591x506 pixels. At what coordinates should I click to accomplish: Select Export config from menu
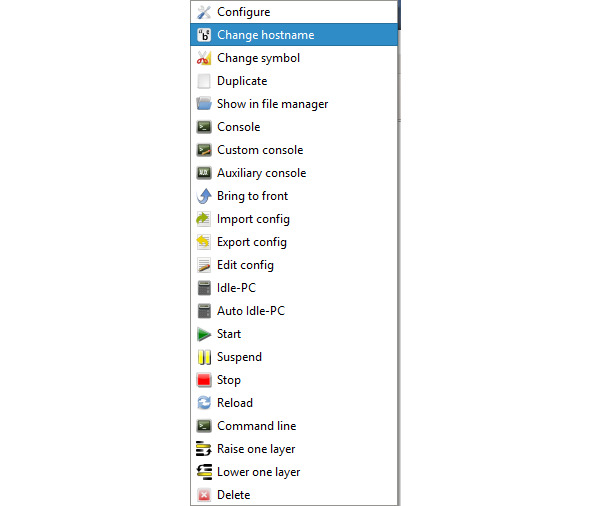click(294, 242)
